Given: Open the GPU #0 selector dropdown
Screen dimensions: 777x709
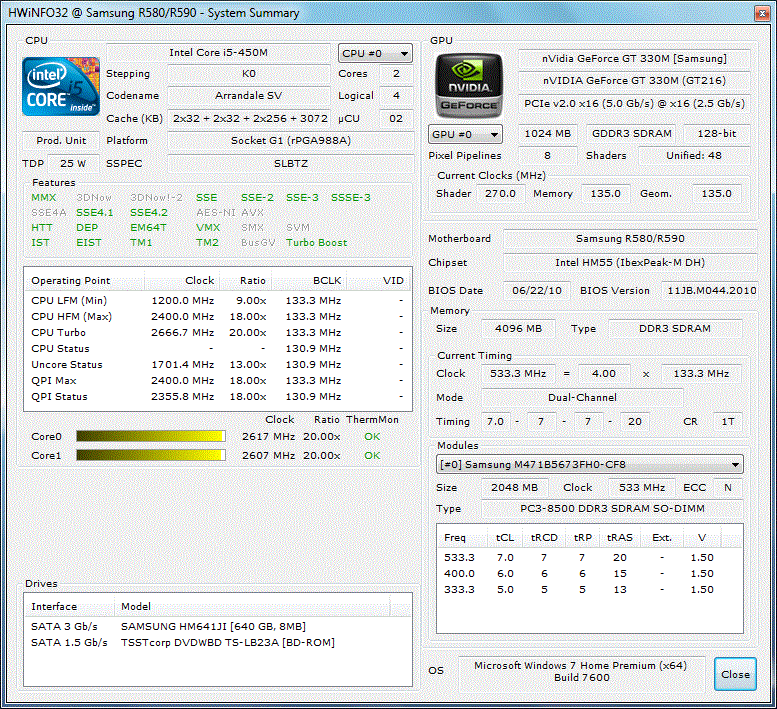Looking at the screenshot, I should [465, 134].
